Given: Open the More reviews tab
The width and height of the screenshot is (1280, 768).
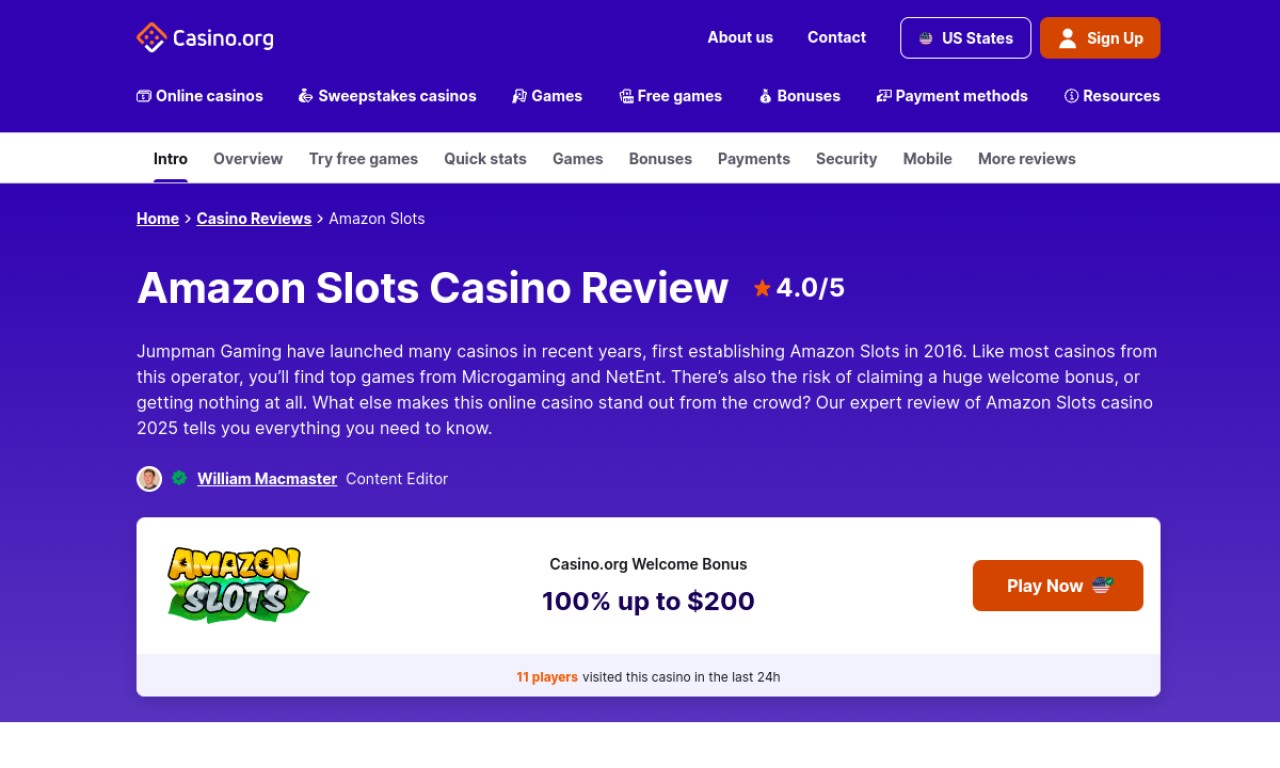Looking at the screenshot, I should pyautogui.click(x=1027, y=158).
